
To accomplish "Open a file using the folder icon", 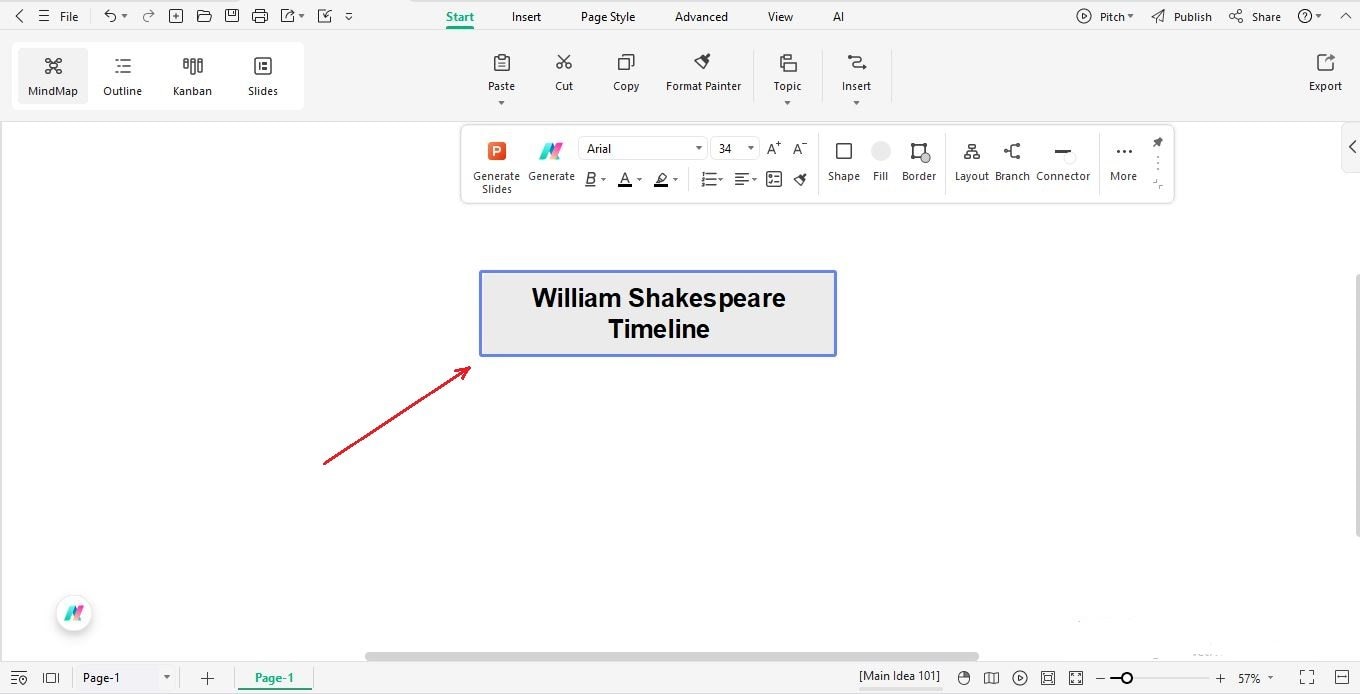I will point(204,16).
